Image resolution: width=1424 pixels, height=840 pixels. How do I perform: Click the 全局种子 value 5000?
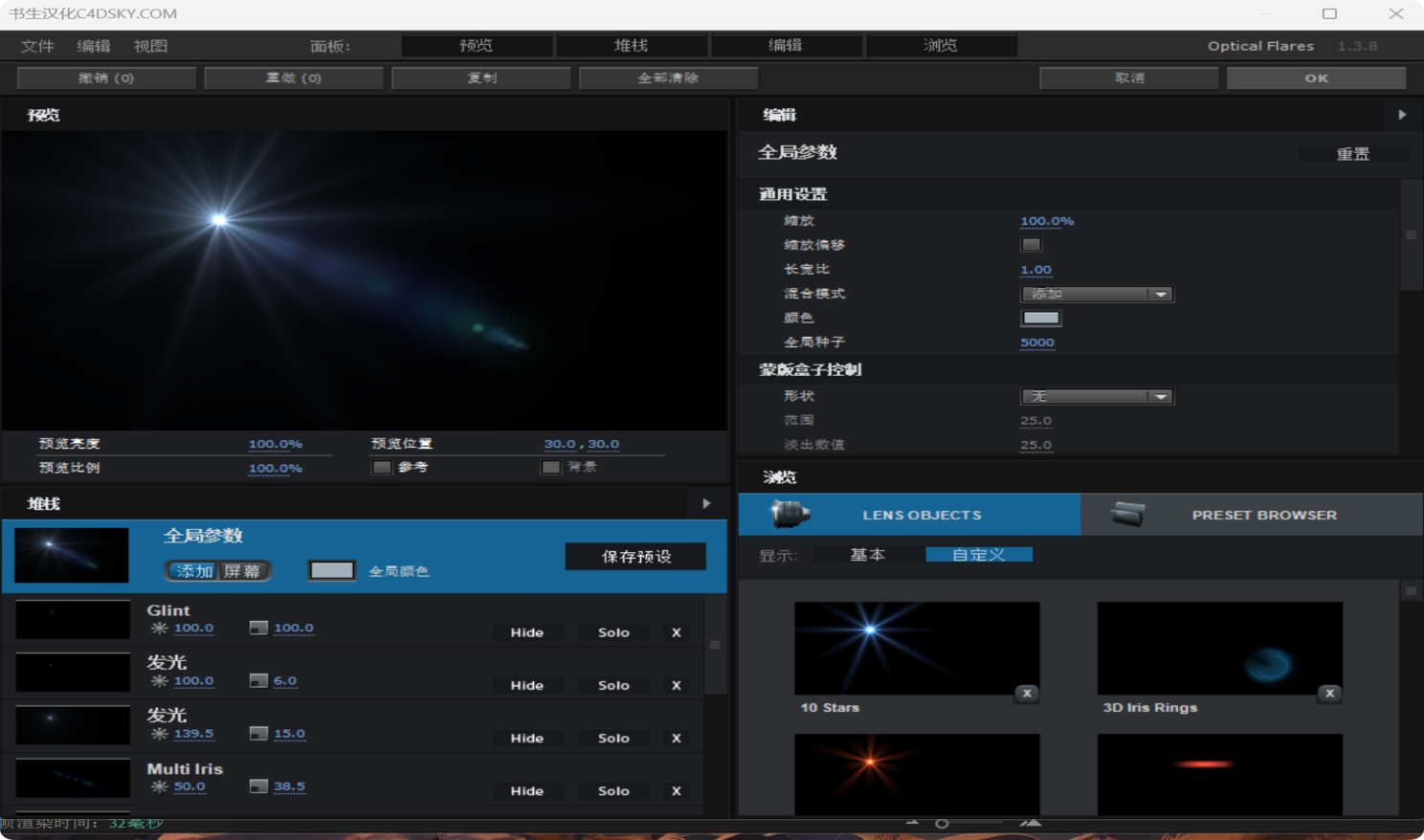click(x=1037, y=343)
